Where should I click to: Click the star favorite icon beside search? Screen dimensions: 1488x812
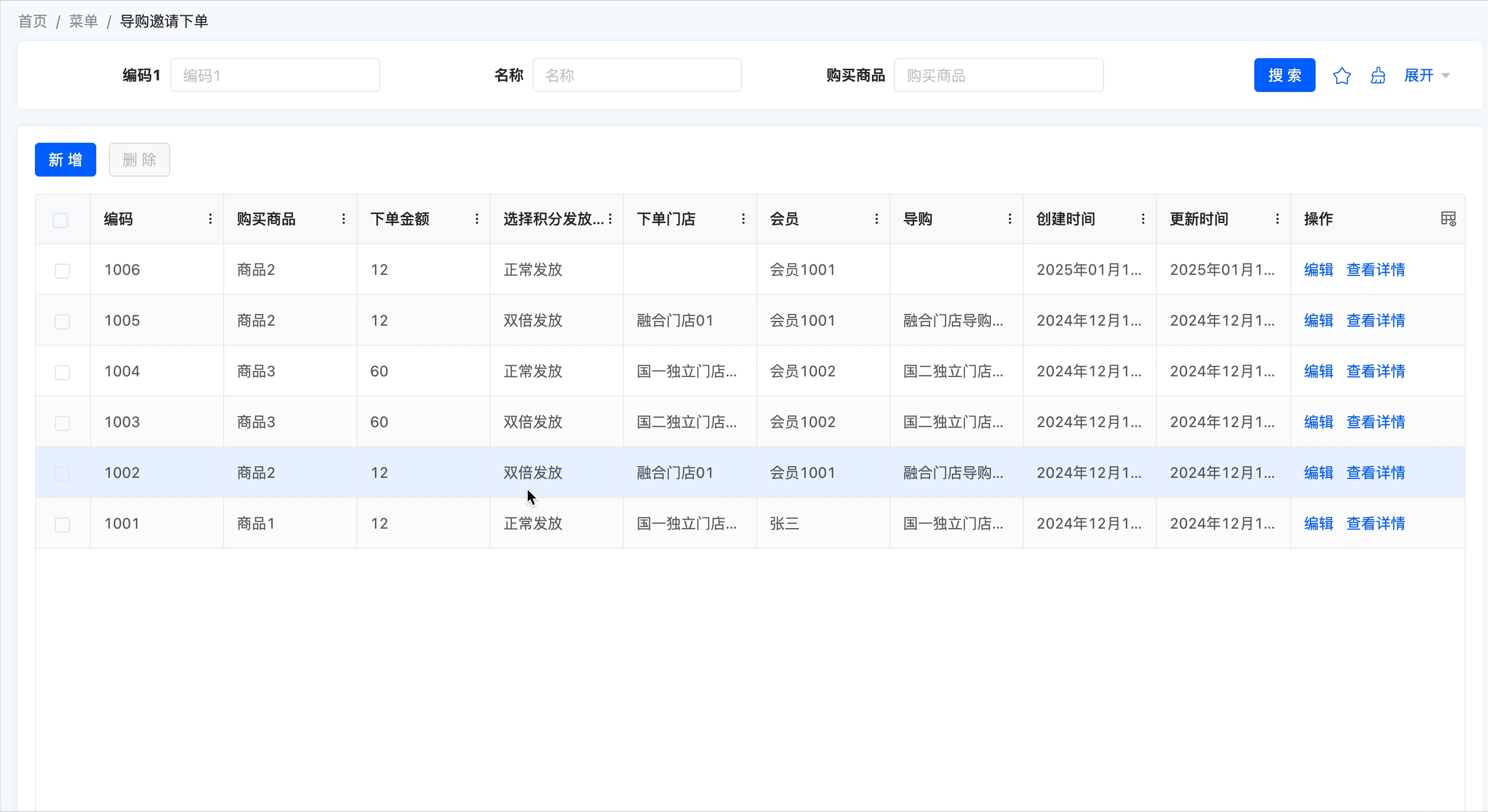click(1342, 76)
